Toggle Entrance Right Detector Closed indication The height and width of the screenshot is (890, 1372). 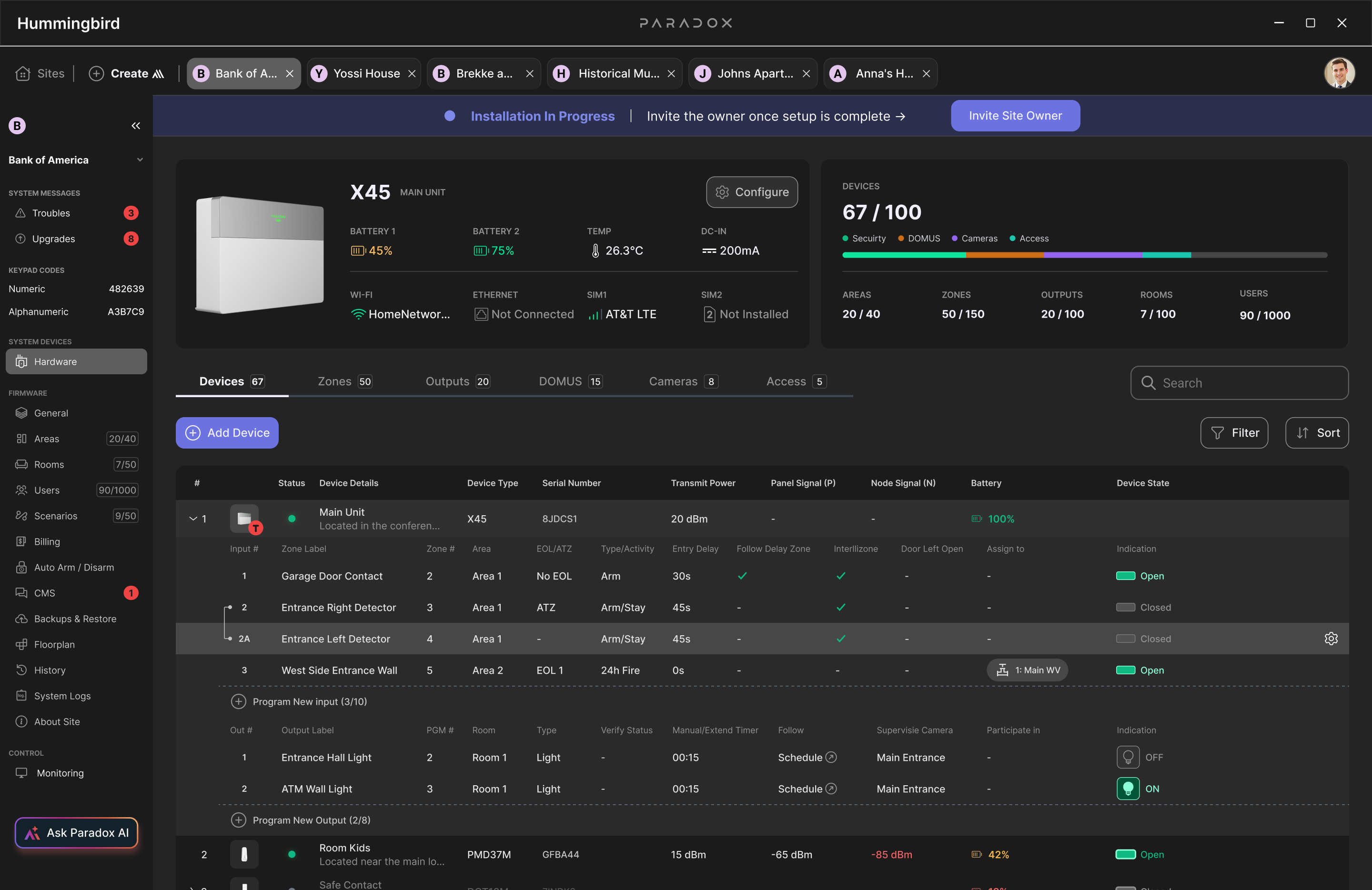coord(1125,607)
